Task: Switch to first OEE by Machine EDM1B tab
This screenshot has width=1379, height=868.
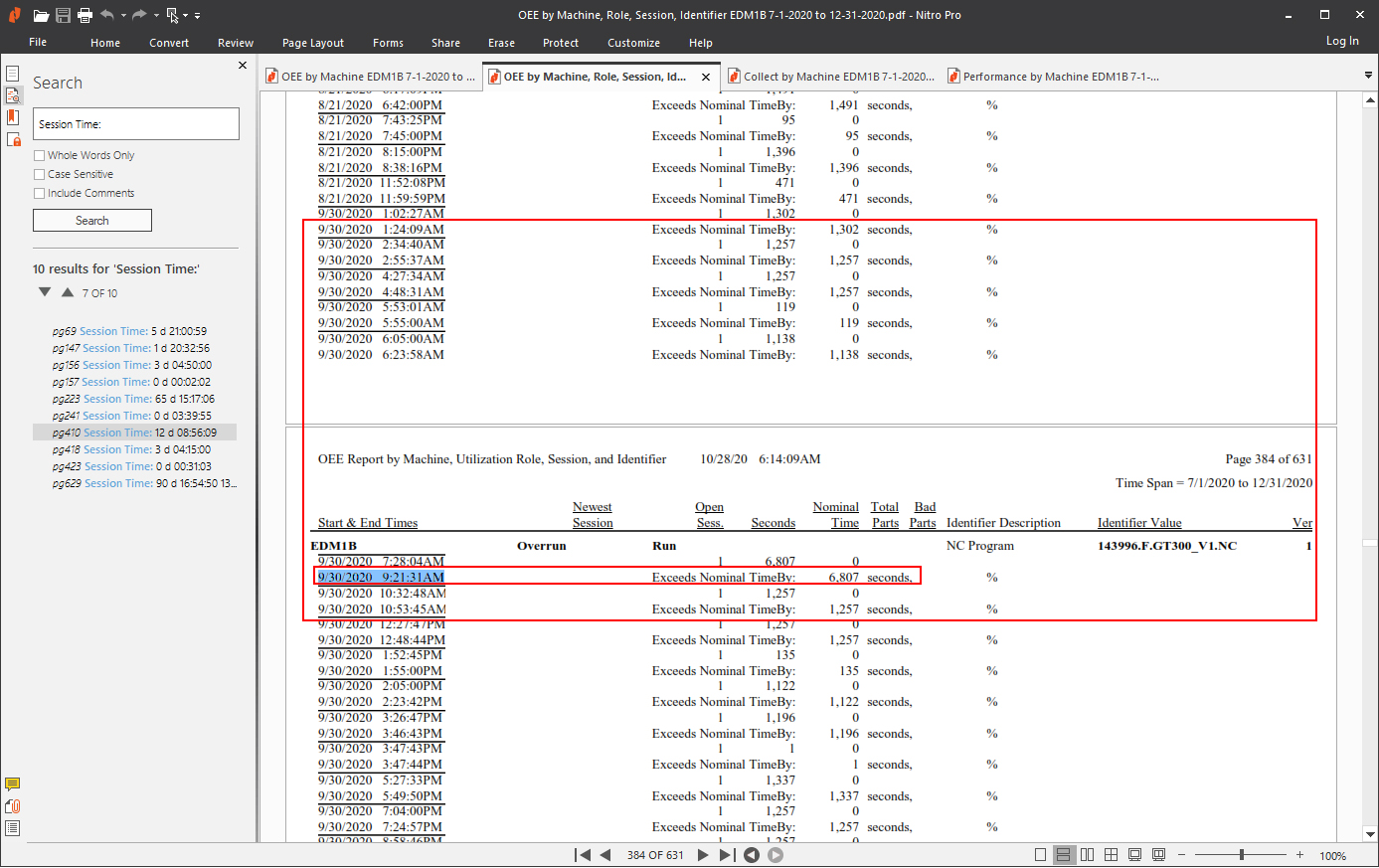Action: pyautogui.click(x=373, y=77)
